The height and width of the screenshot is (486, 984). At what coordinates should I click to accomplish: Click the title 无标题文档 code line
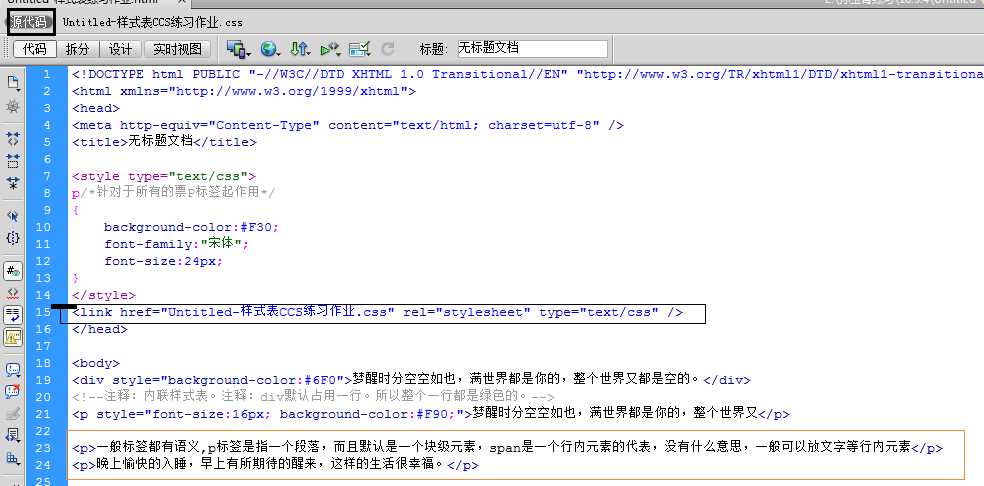coord(164,142)
